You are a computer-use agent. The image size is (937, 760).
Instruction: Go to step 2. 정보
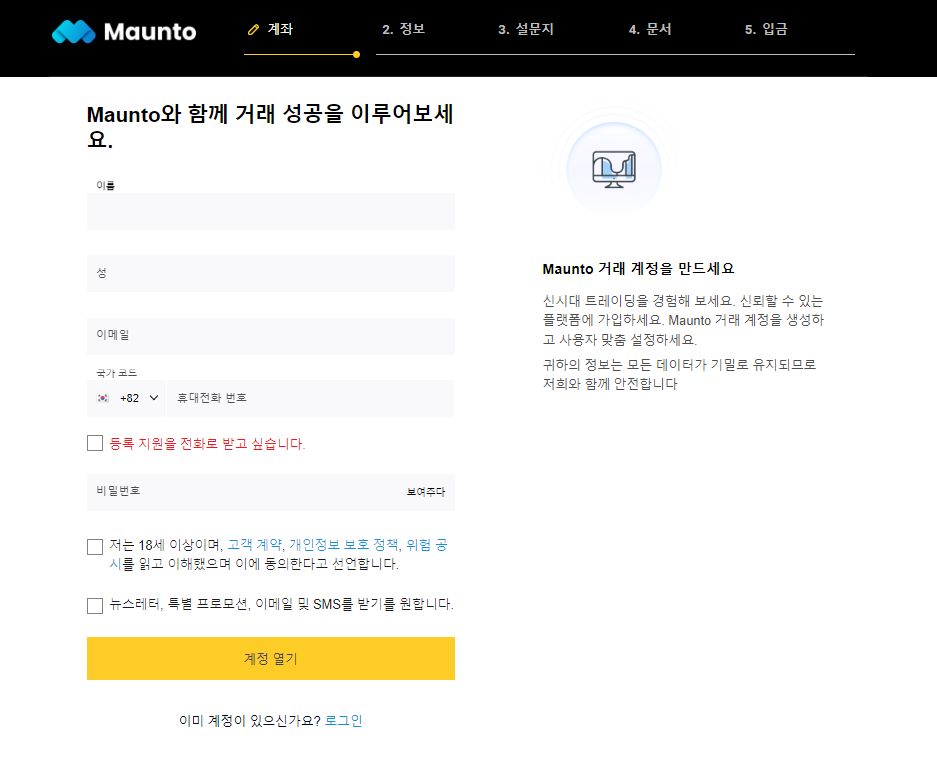403,29
